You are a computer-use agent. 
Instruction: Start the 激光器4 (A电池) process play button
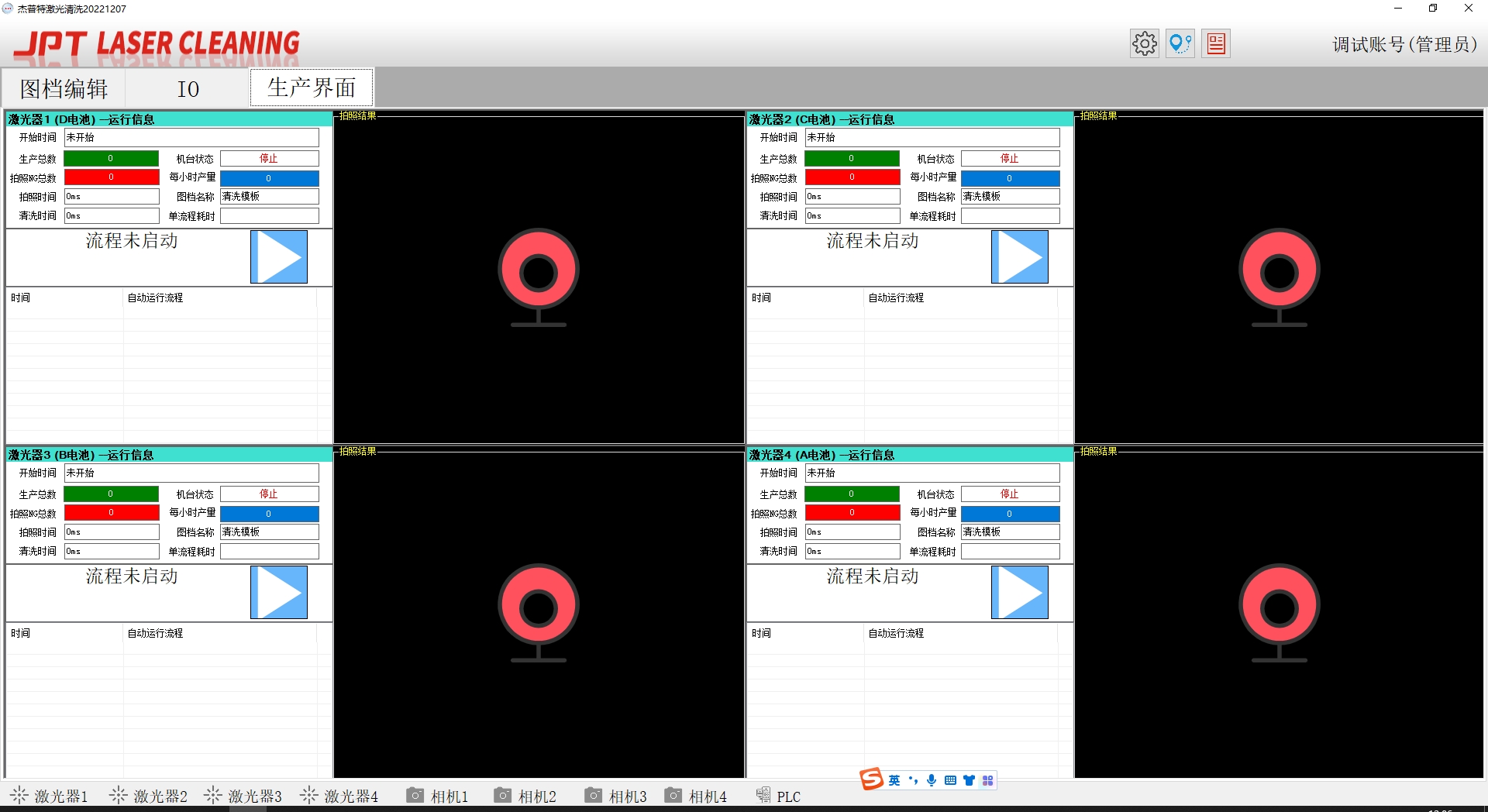(1020, 592)
